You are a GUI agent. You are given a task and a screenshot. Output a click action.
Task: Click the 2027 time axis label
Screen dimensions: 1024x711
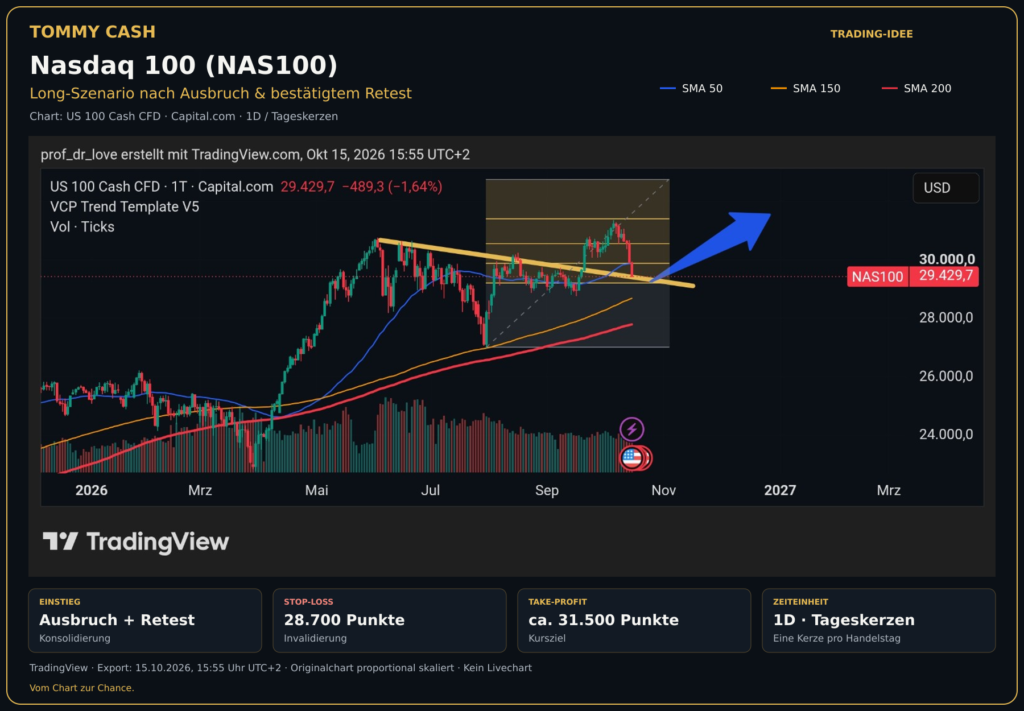tap(780, 490)
